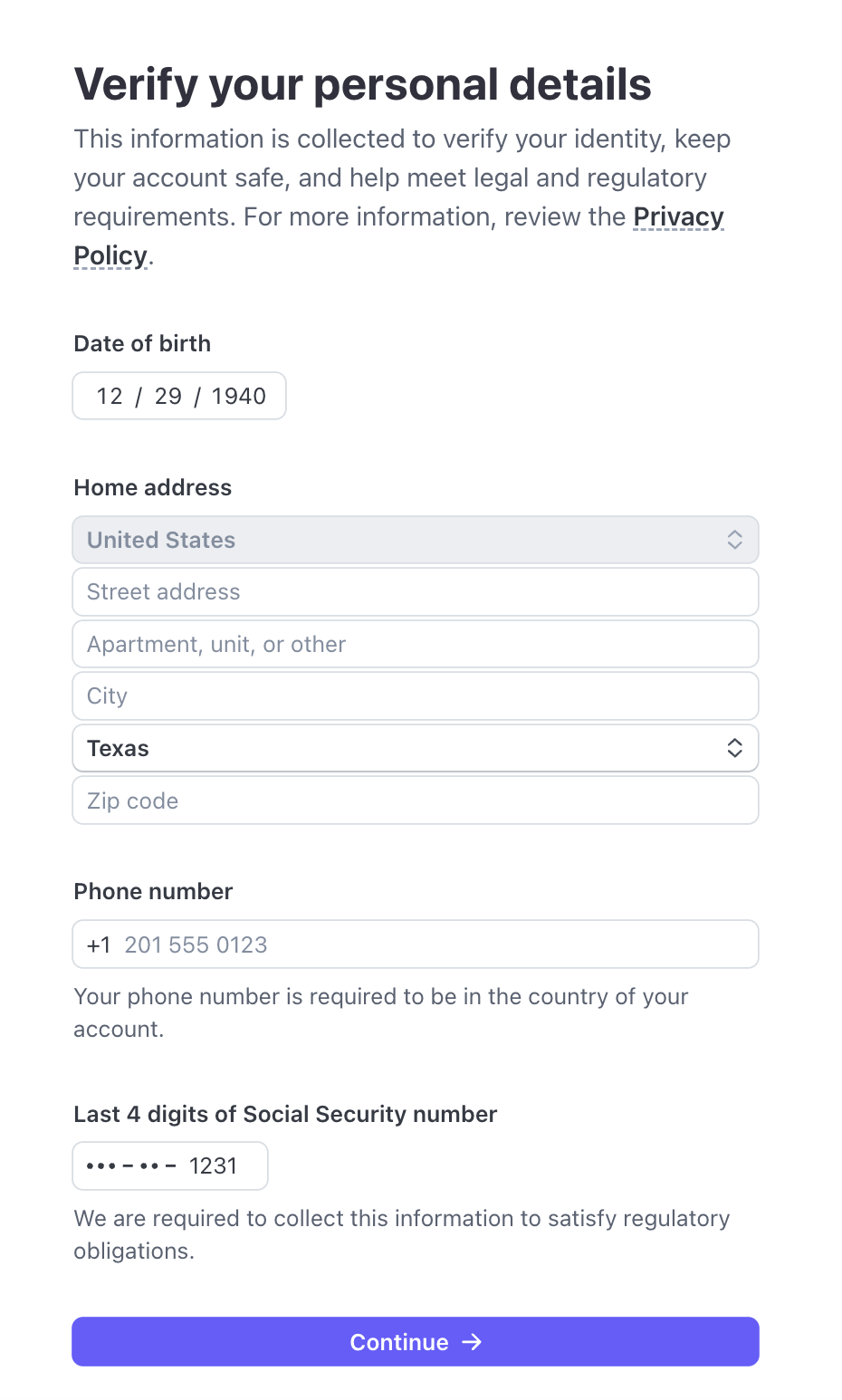Click the masked SSN dots in the field
The image size is (842, 1400).
point(131,1165)
